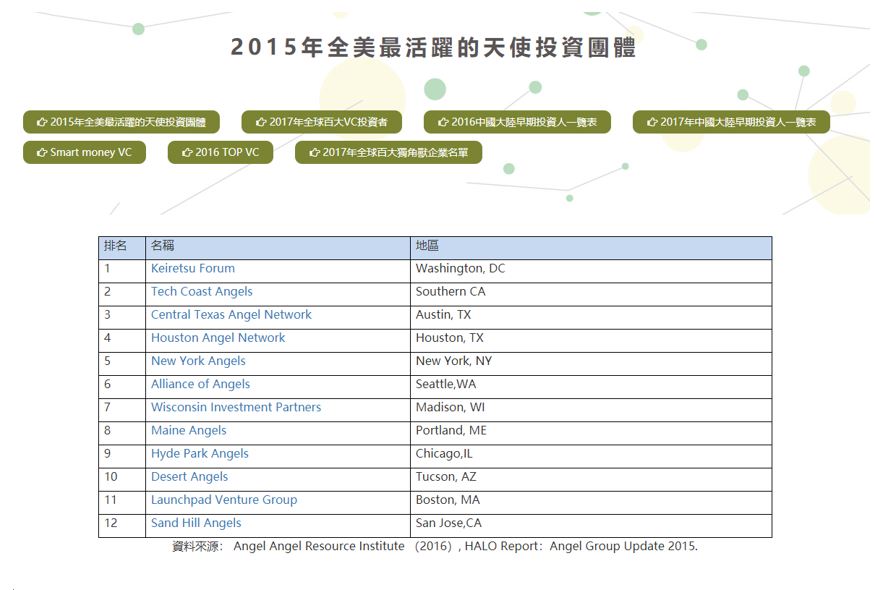Viewport: 875px width, 590px height.
Task: Click the rank 7 cell
Action: click(122, 410)
